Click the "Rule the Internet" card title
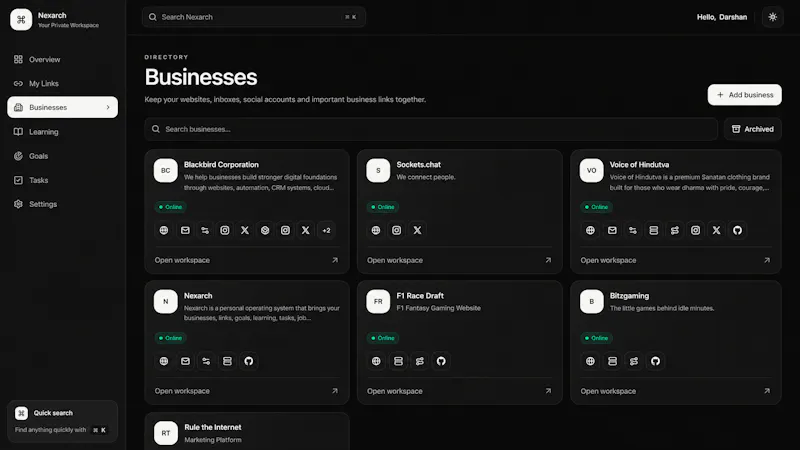This screenshot has width=800, height=450. 213,427
